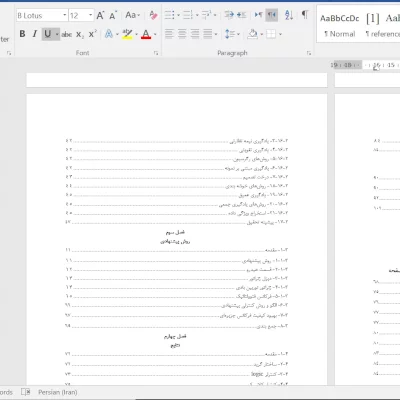Expand the Line Spacing dropdown arrow
The height and width of the screenshot is (400, 400).
tap(239, 34)
